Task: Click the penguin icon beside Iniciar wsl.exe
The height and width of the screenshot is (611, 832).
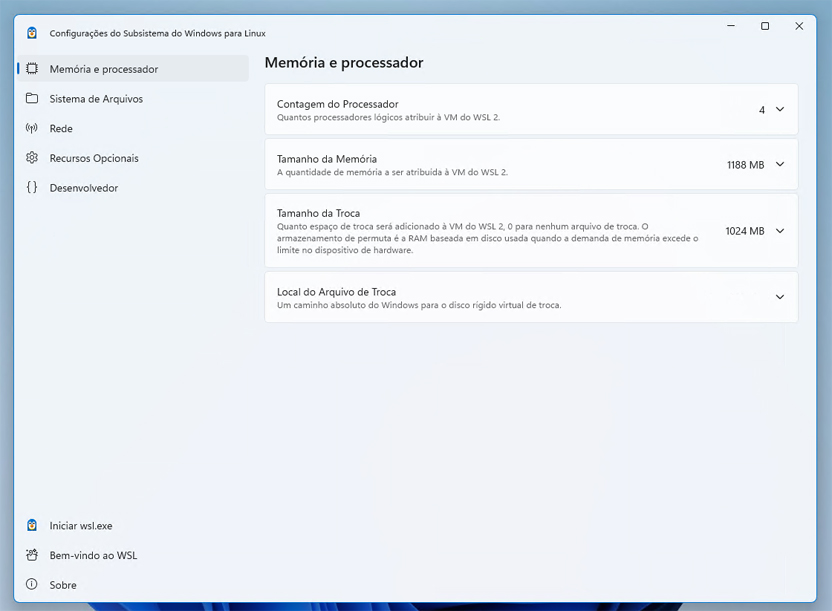Action: click(32, 525)
